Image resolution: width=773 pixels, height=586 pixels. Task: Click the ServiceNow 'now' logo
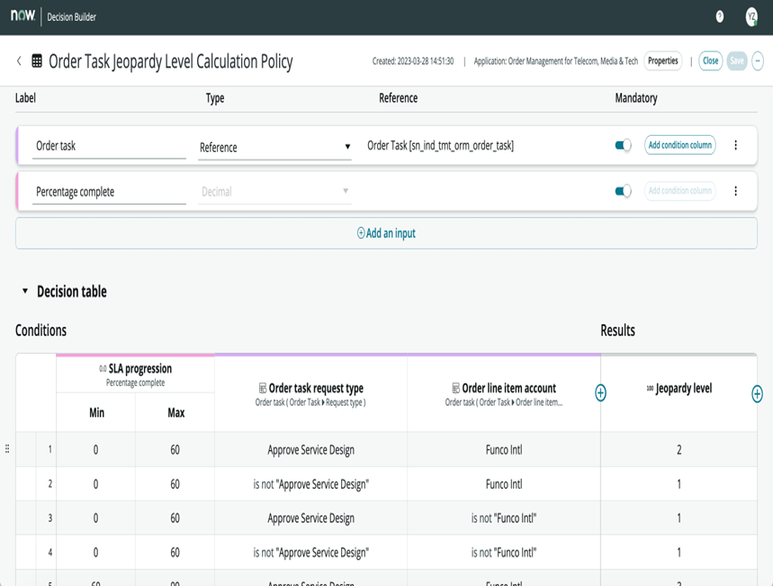(x=23, y=16)
